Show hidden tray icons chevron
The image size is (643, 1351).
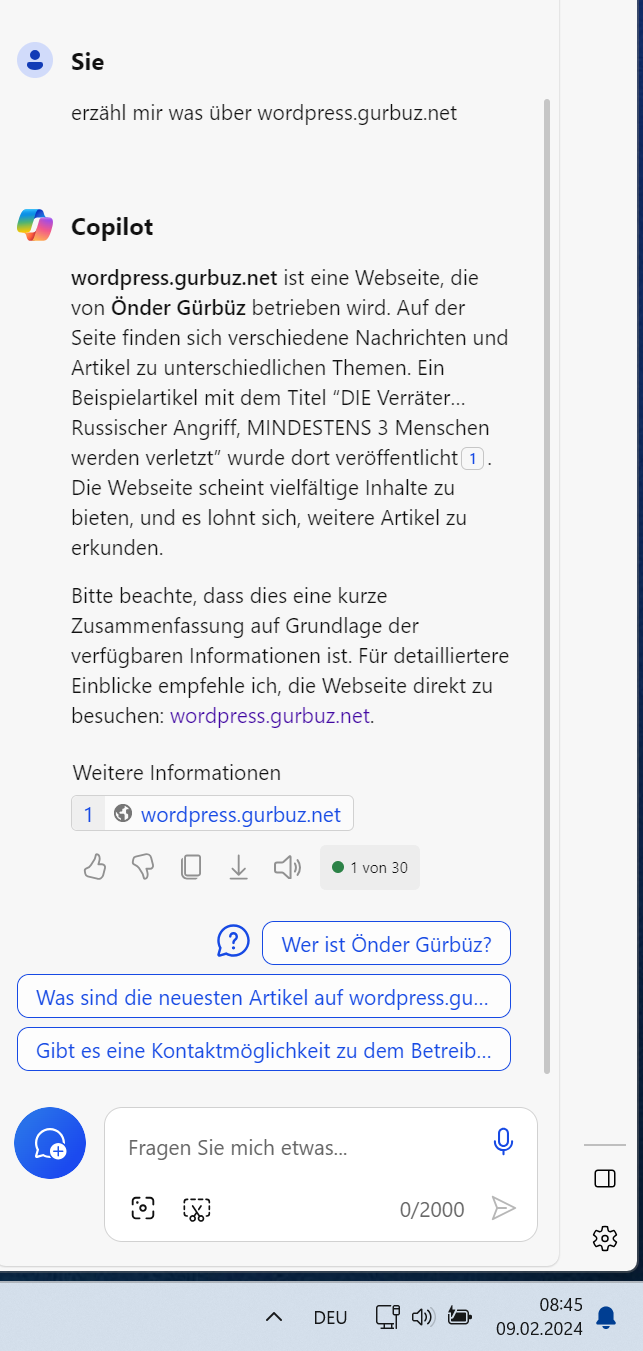274,1317
